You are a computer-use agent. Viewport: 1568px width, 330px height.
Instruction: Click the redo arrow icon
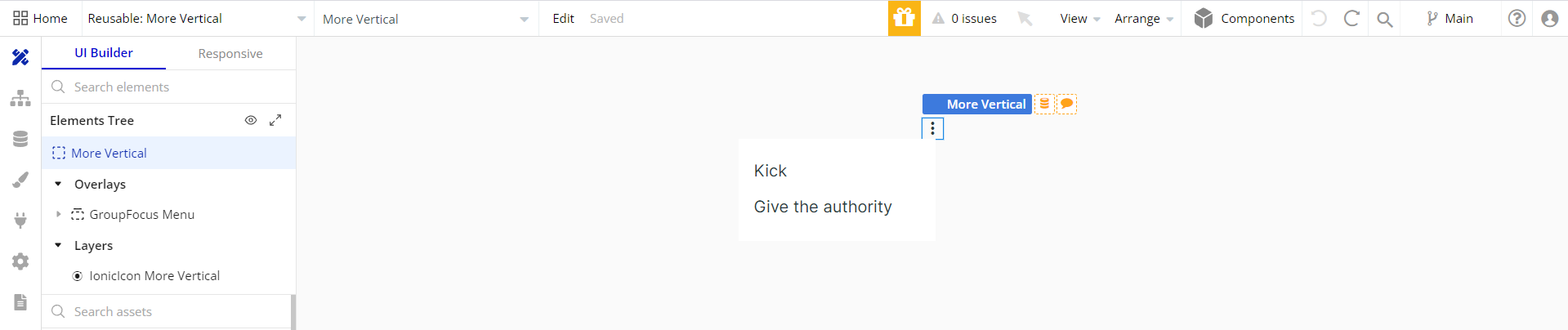[1351, 18]
